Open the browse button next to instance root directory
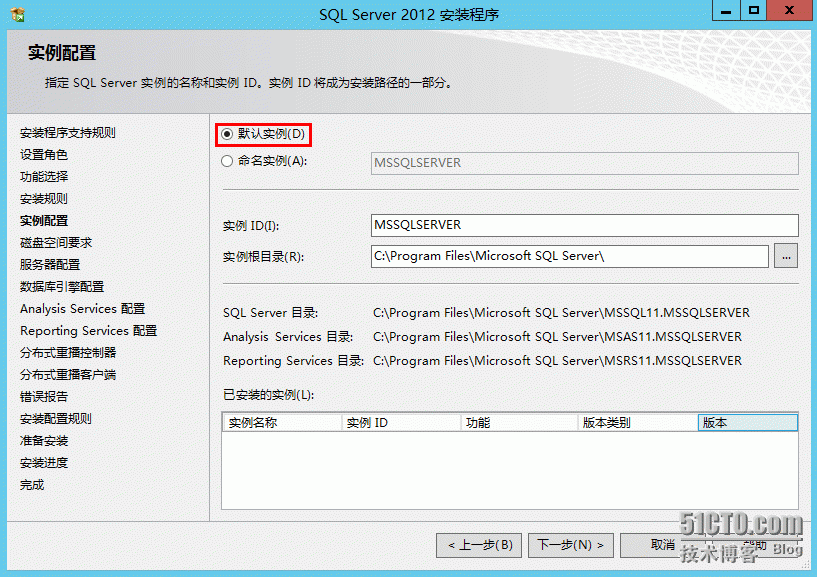 point(786,256)
